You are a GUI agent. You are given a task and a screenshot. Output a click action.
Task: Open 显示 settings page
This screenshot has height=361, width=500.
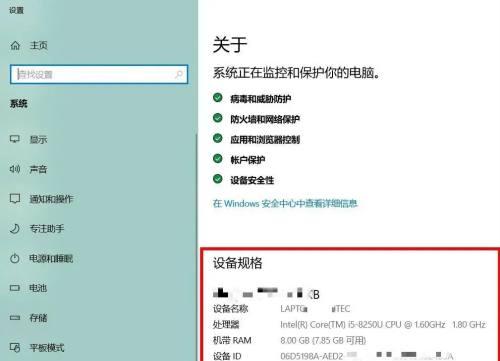pyautogui.click(x=38, y=139)
